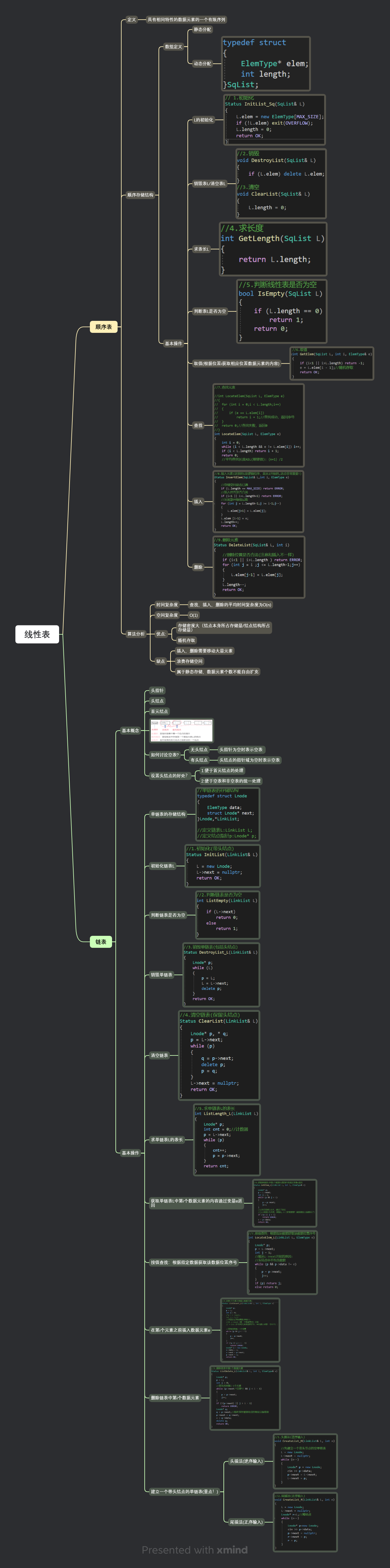The height and width of the screenshot is (1568, 390).
Task: Open the GetElem code image
Action: 332,363
